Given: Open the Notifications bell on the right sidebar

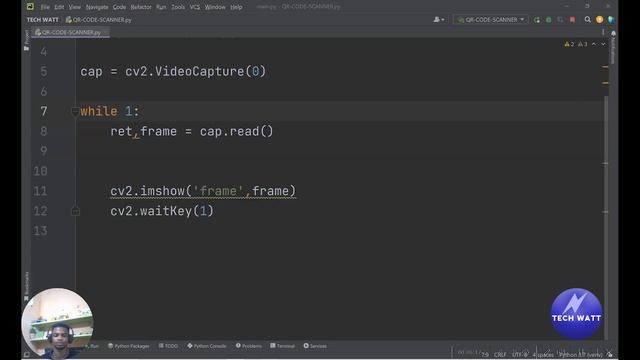Looking at the screenshot, I should pos(613,34).
